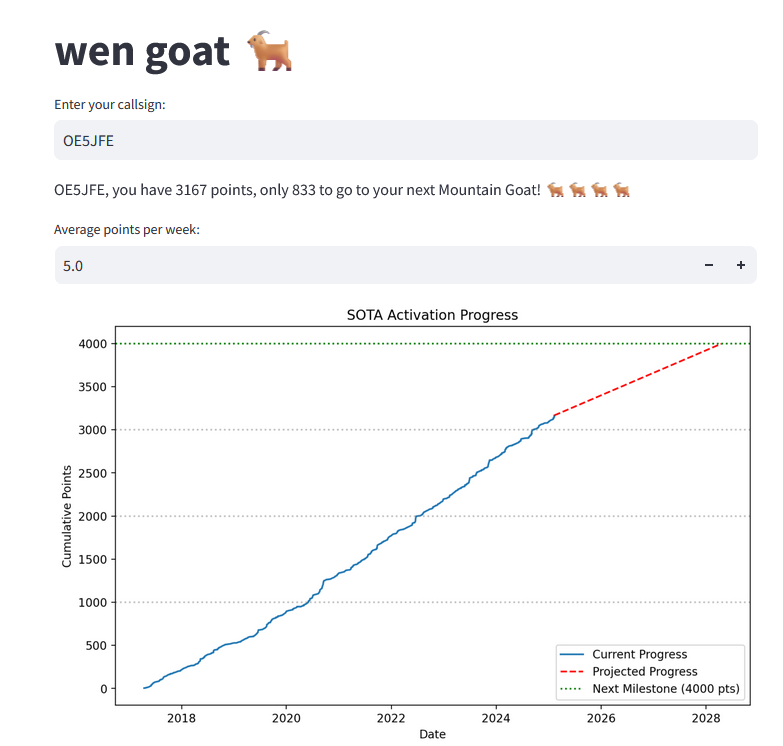The width and height of the screenshot is (783, 746).
Task: Click the goat emoji in the page title
Action: pos(270,51)
